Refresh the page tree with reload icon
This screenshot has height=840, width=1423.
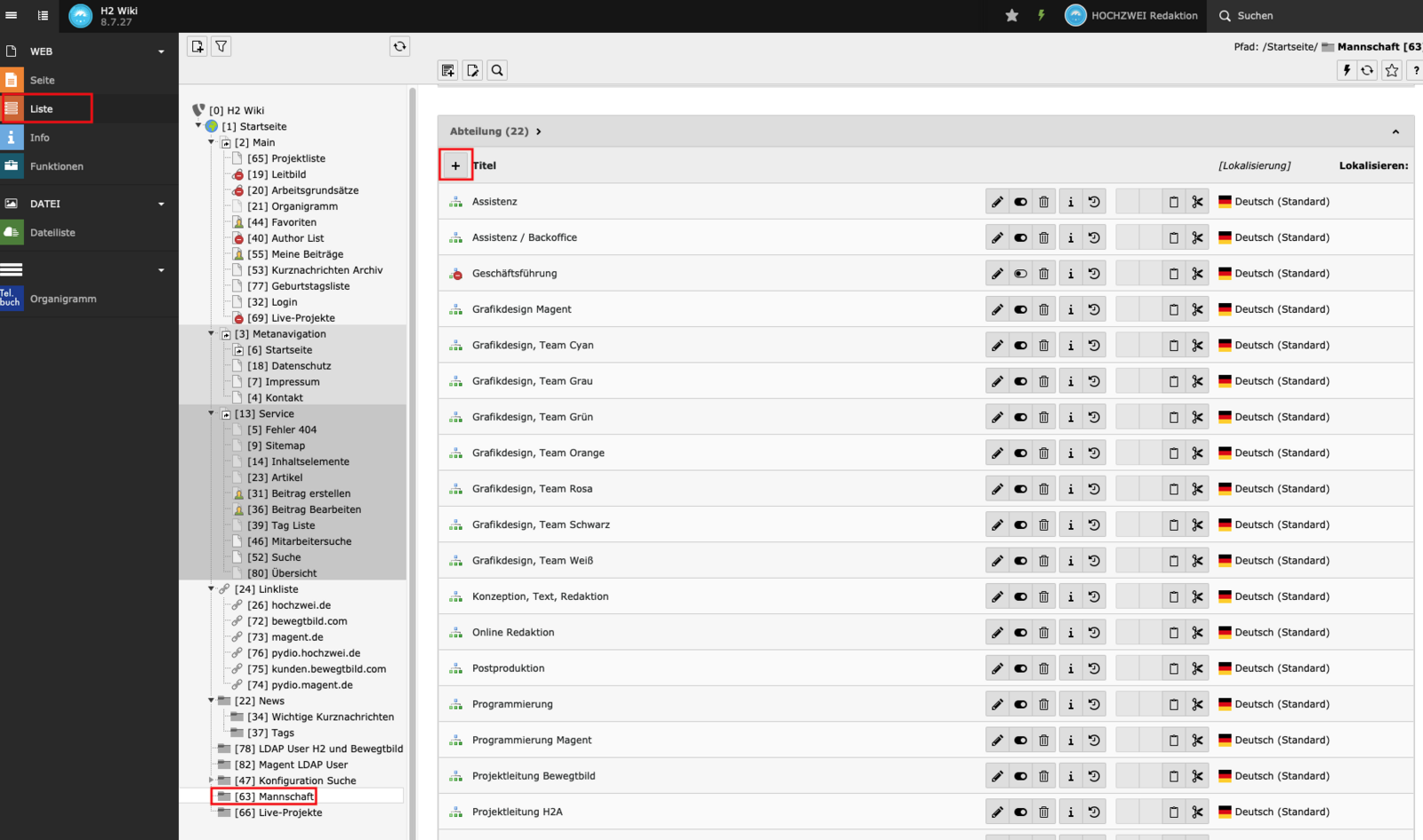pyautogui.click(x=399, y=46)
